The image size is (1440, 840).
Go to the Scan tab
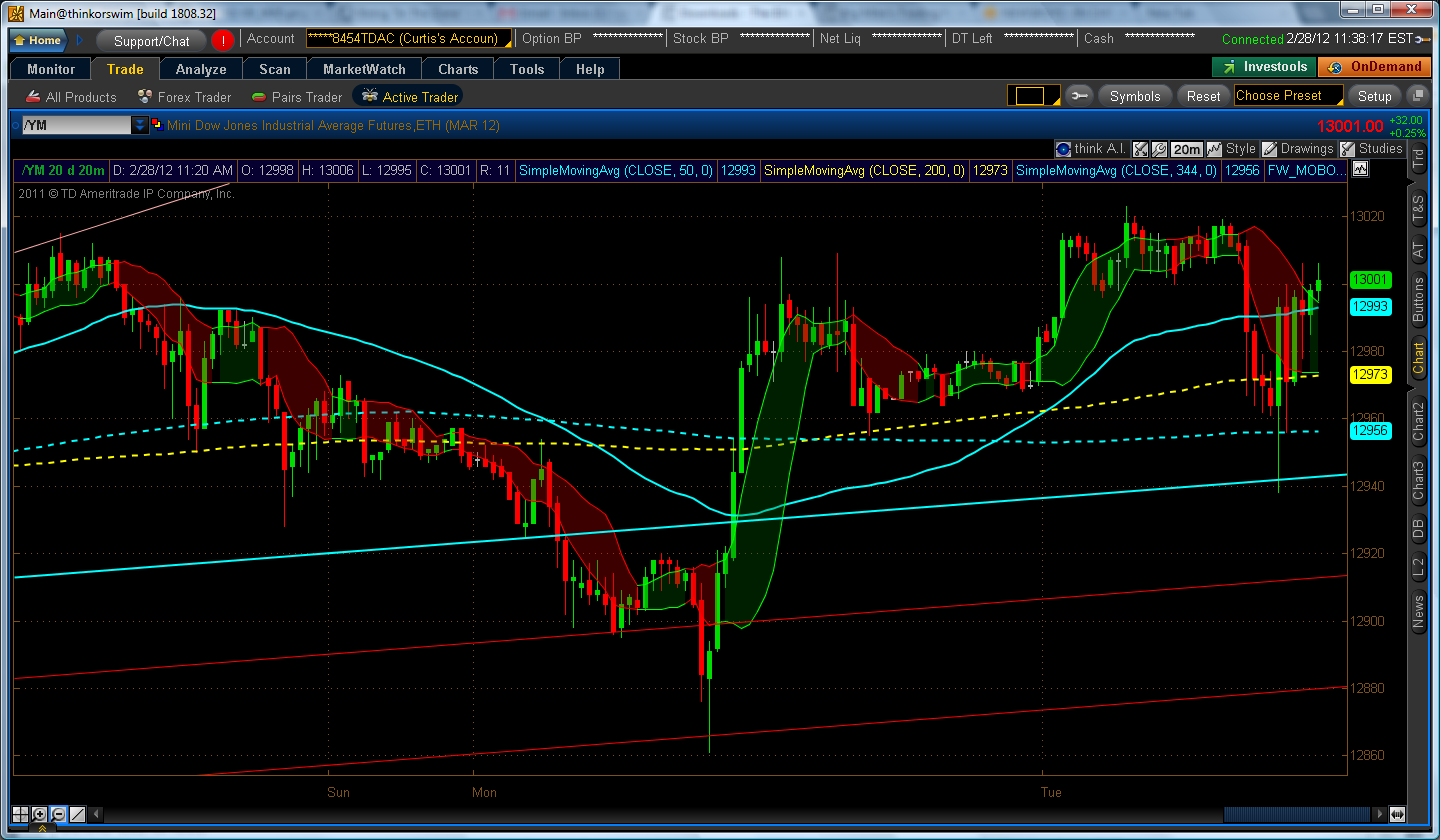point(275,69)
